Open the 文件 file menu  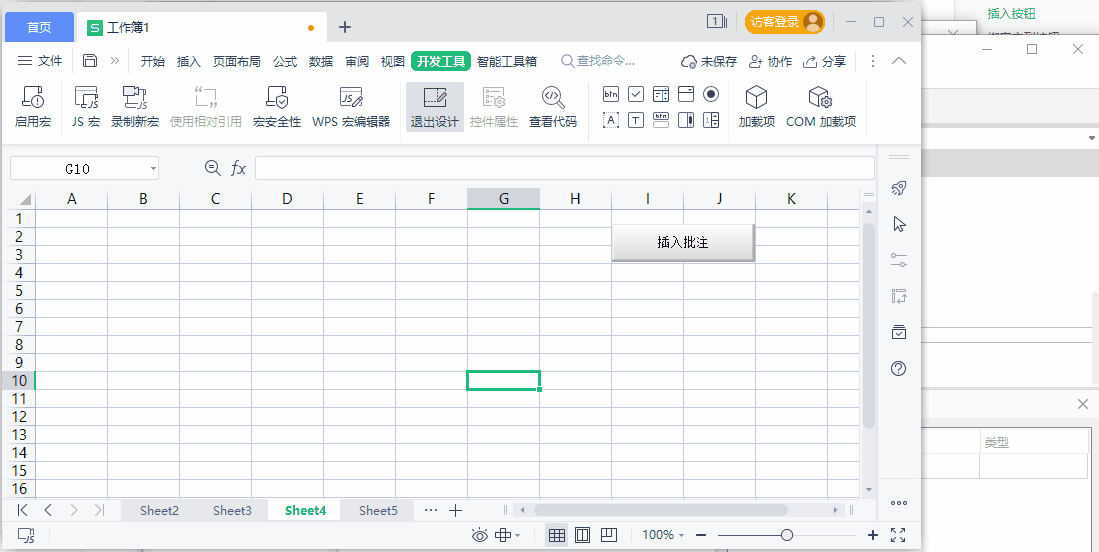[x=40, y=61]
